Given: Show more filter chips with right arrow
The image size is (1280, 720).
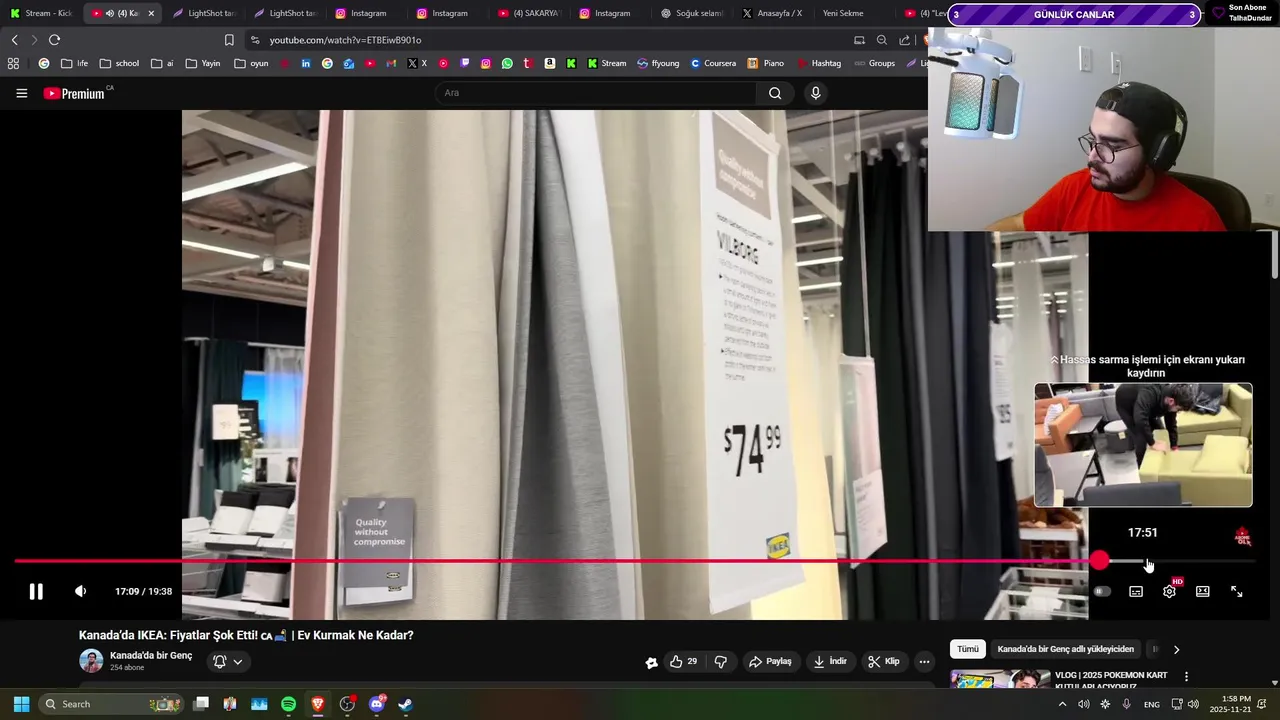Looking at the screenshot, I should tap(1176, 649).
